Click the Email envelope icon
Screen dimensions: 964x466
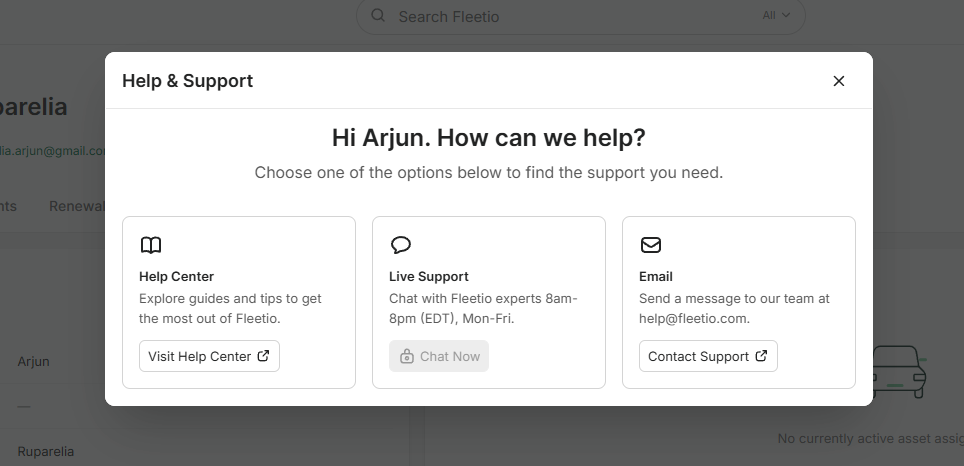(x=650, y=245)
